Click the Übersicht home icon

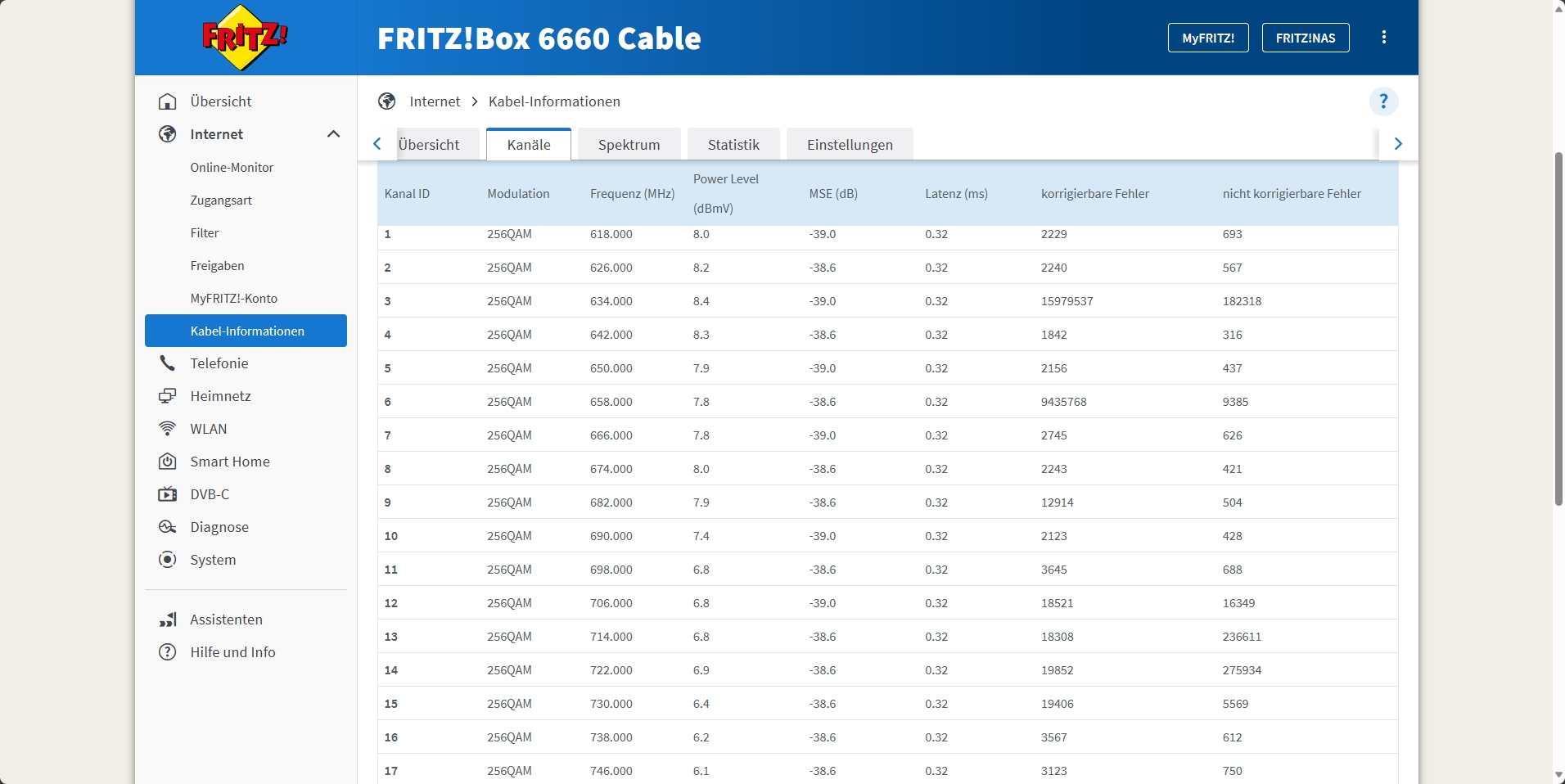(167, 101)
